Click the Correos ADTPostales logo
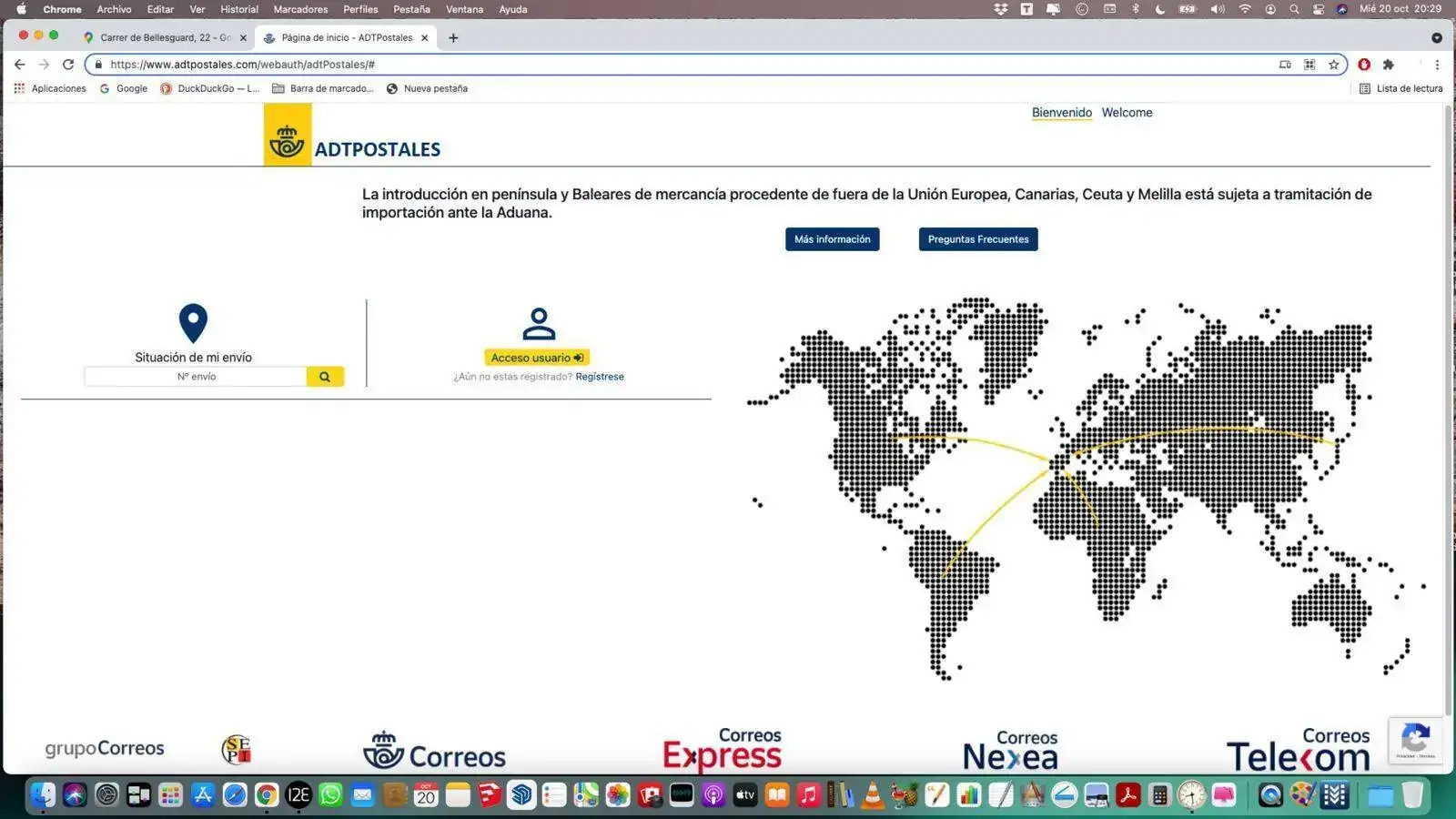 pyautogui.click(x=353, y=136)
